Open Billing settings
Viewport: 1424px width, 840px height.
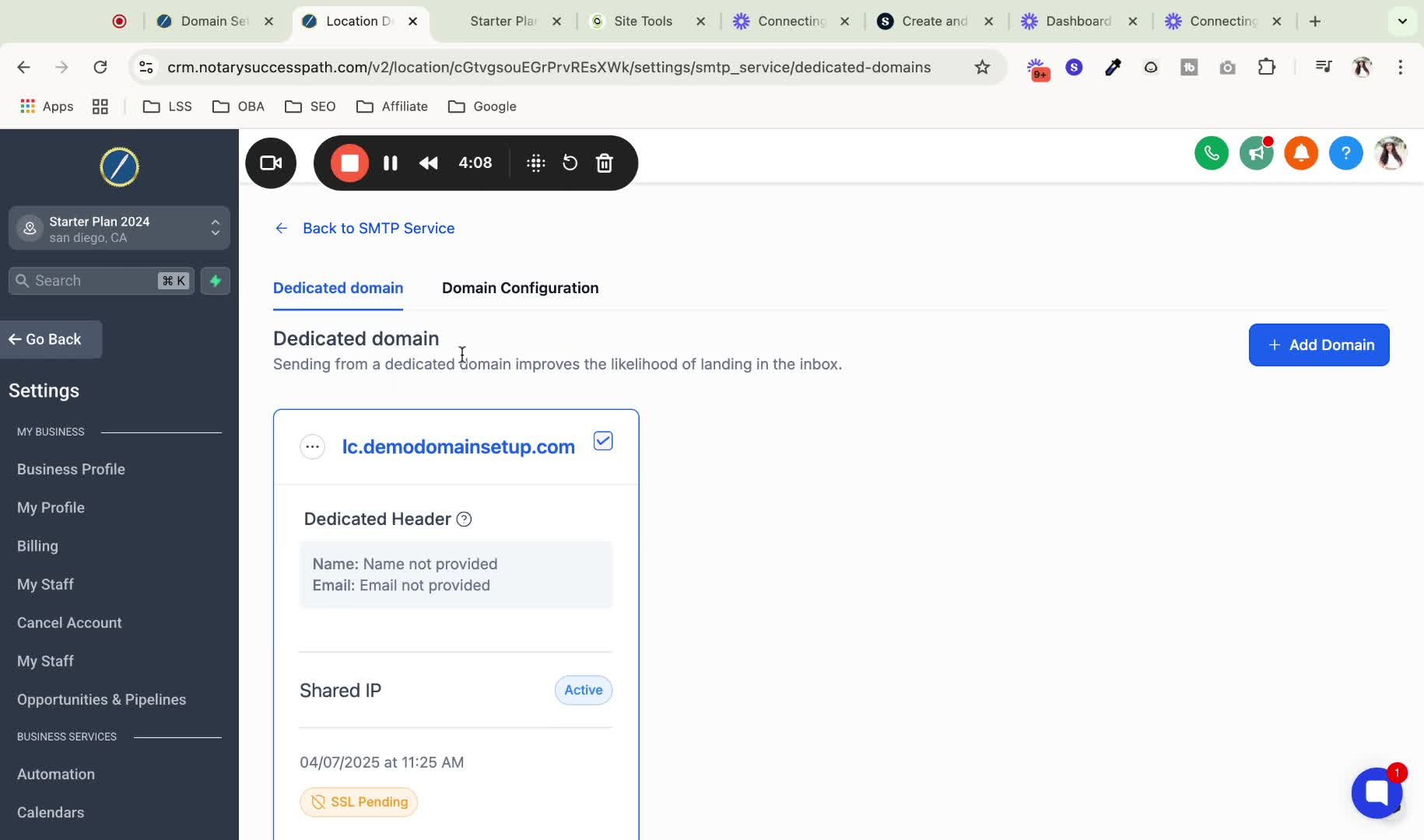37,546
